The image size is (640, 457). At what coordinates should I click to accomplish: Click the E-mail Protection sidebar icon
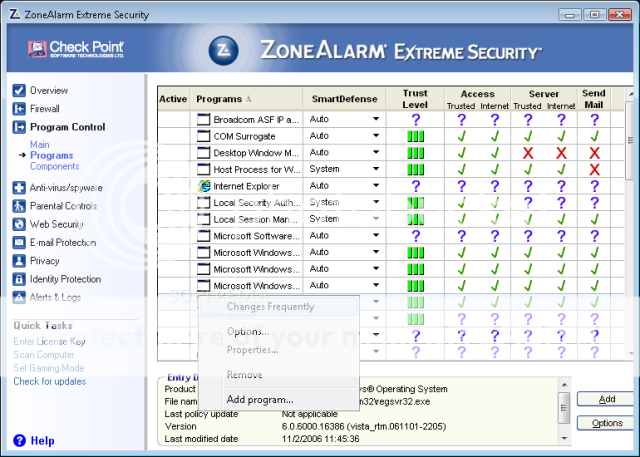(x=19, y=242)
